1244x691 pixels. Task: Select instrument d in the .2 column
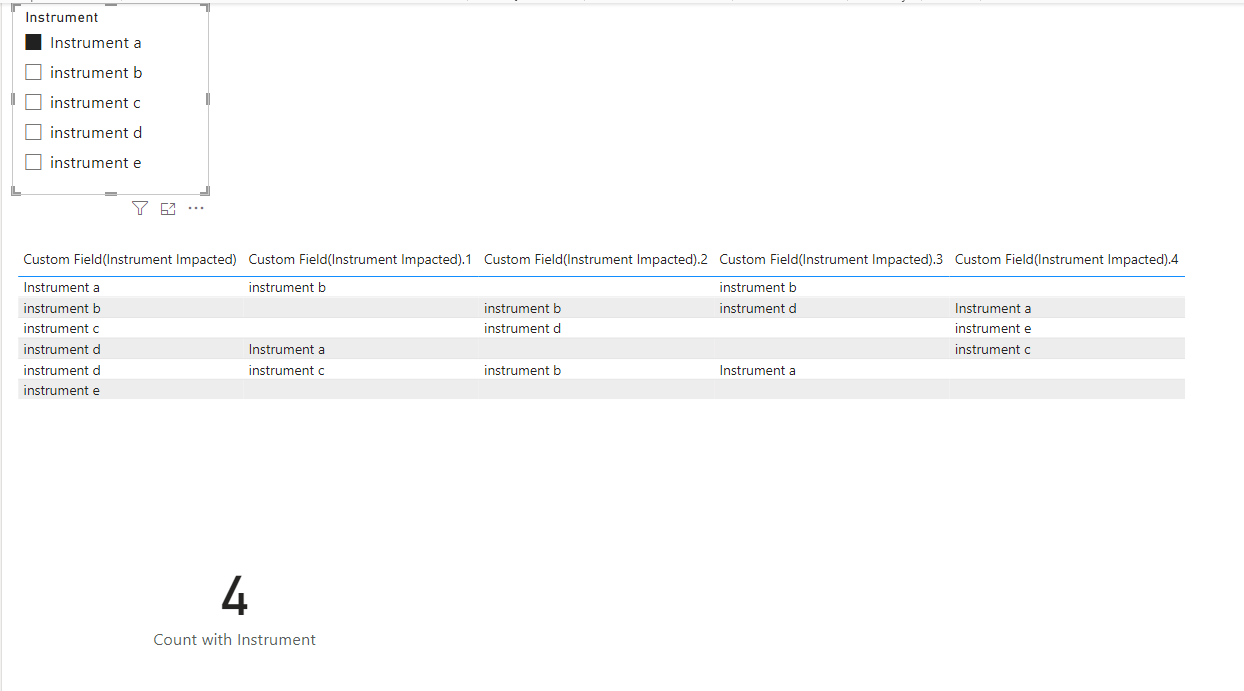click(523, 328)
